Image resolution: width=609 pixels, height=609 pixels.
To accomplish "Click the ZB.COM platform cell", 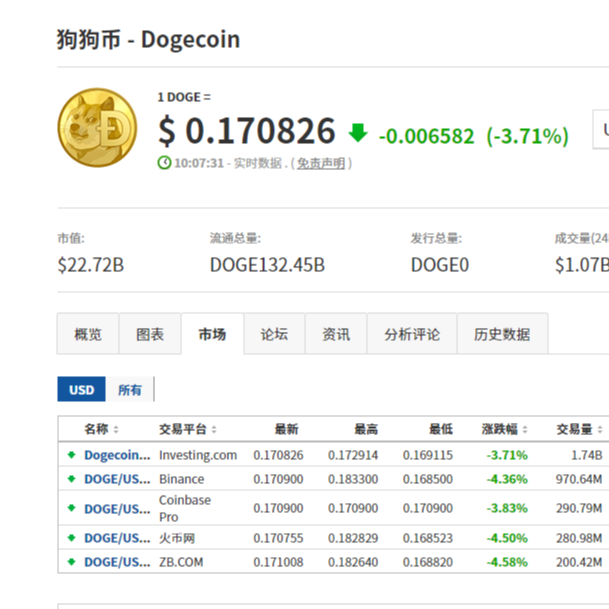I will pyautogui.click(x=181, y=562).
